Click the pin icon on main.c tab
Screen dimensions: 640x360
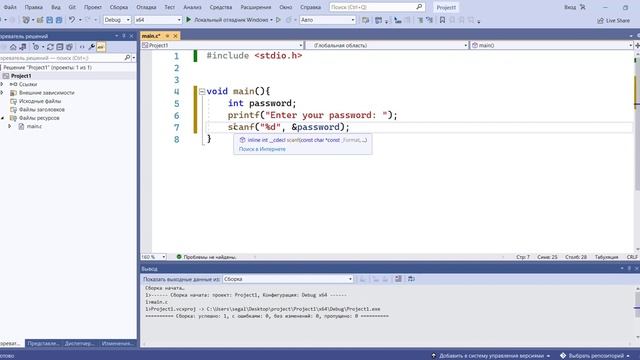[167, 36]
